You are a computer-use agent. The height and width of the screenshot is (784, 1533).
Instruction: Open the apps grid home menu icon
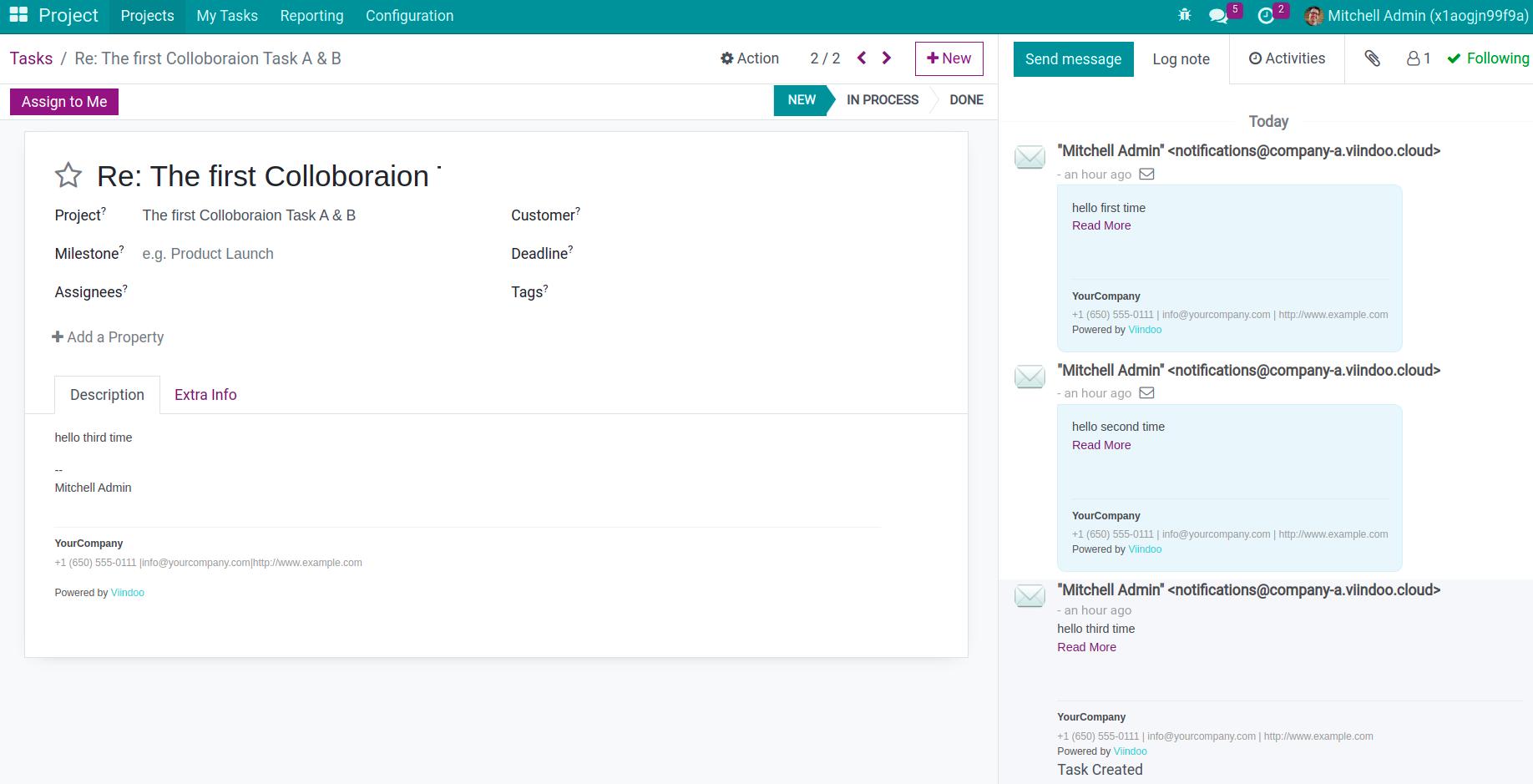coord(18,15)
